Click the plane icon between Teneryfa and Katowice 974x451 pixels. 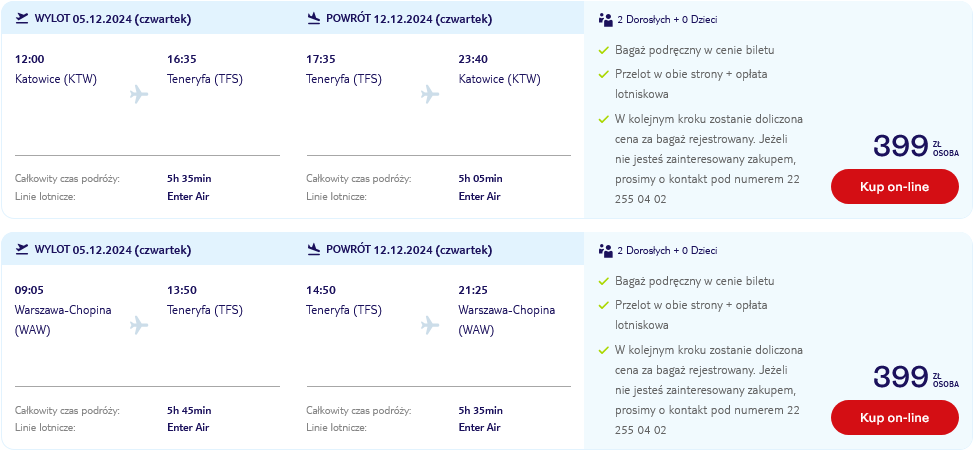click(430, 94)
